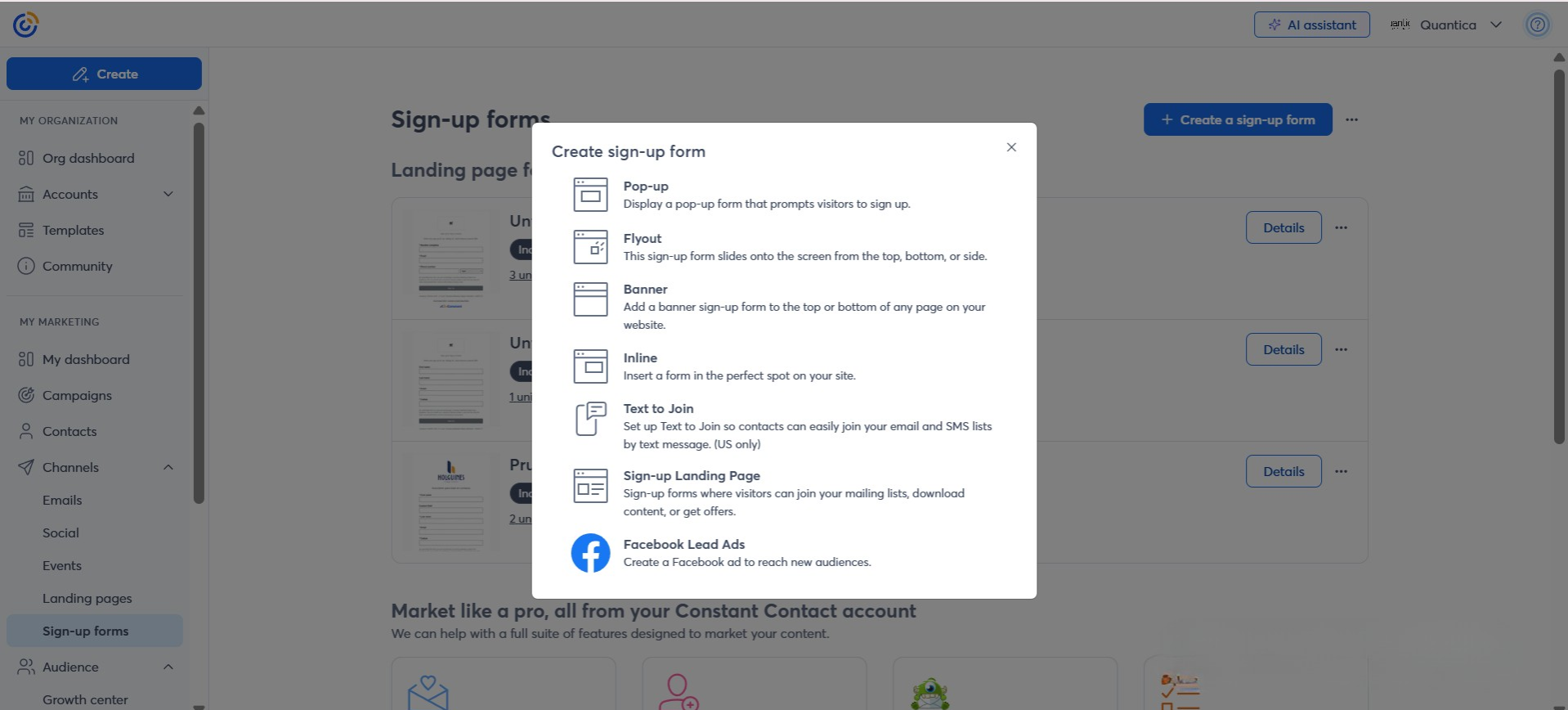1568x710 pixels.
Task: Click the AI assistant button
Action: (x=1311, y=25)
